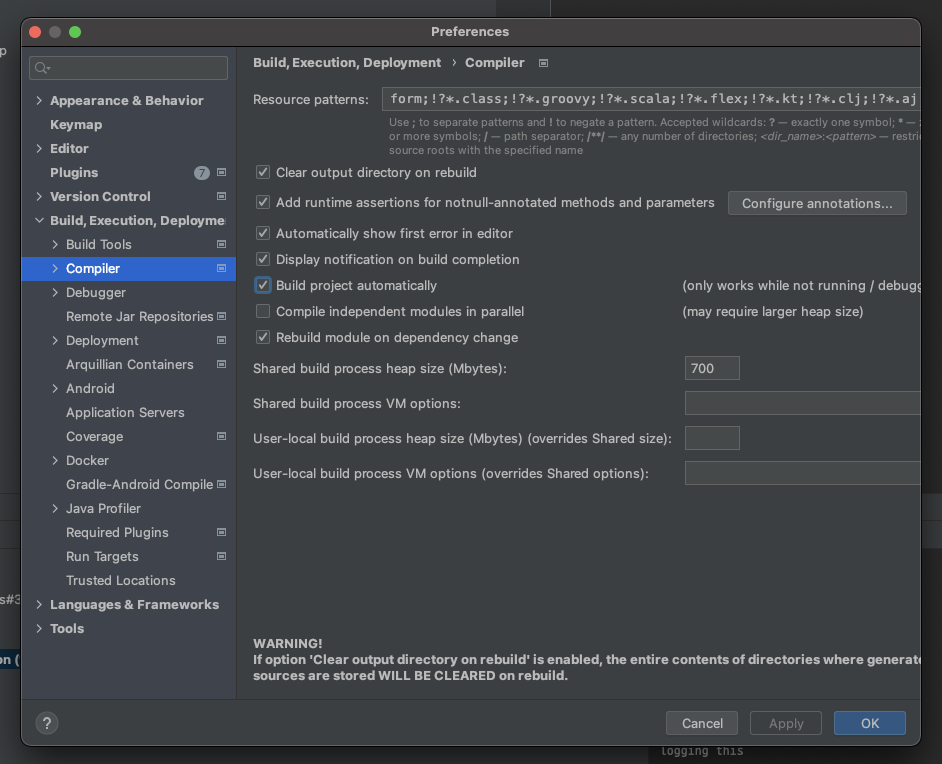
Task: Click project settings icon next to Coverage
Action: [221, 437]
